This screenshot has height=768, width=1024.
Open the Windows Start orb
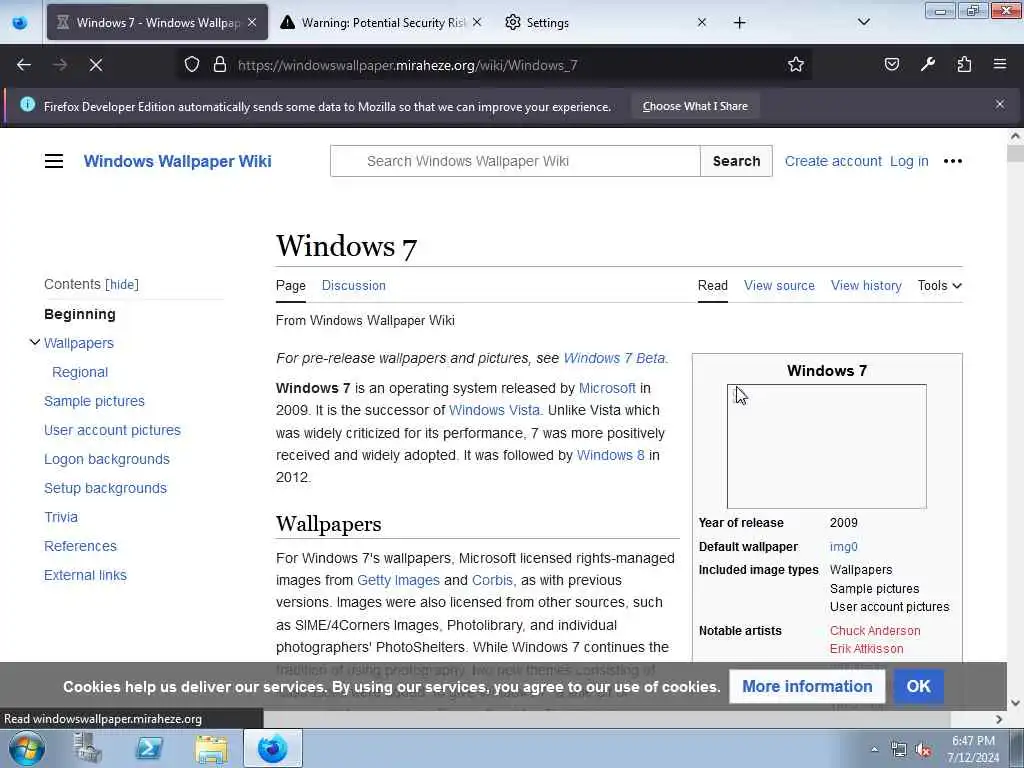tap(26, 748)
